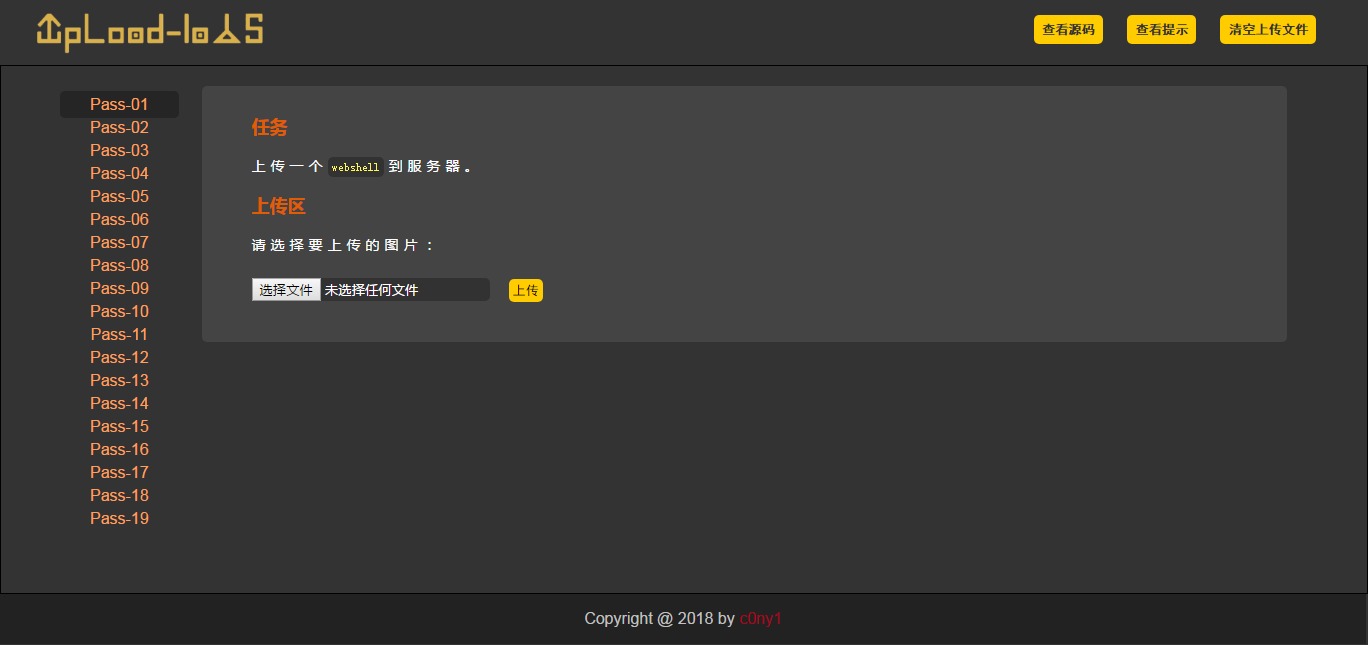Select Pass-01 in the sidebar
Viewport: 1368px width, 645px height.
tap(119, 104)
